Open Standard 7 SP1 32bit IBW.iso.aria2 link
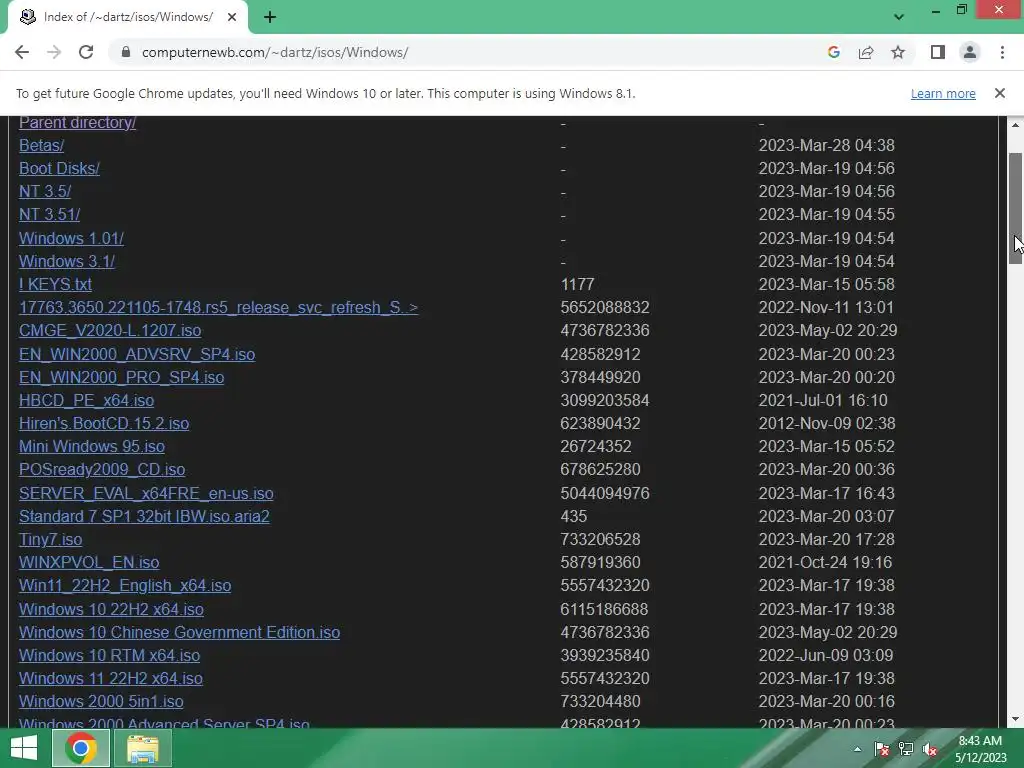The image size is (1024, 768). coord(144,516)
